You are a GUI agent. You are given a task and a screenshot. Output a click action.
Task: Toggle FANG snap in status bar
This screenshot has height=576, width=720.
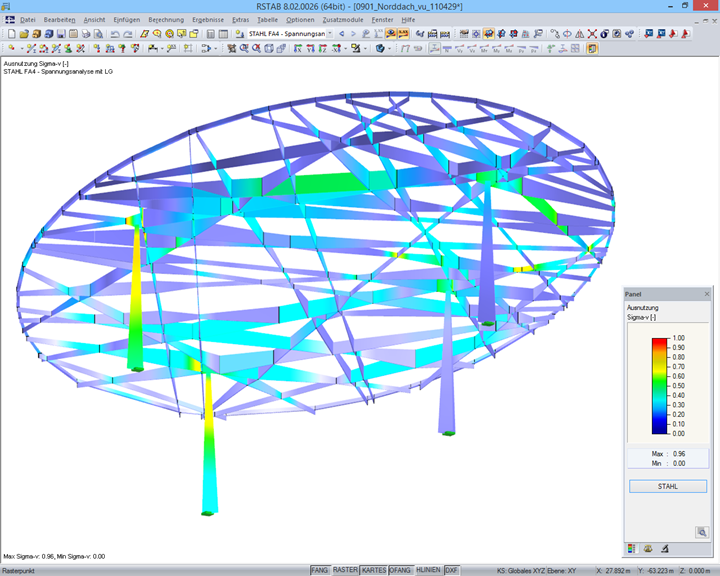click(x=320, y=570)
